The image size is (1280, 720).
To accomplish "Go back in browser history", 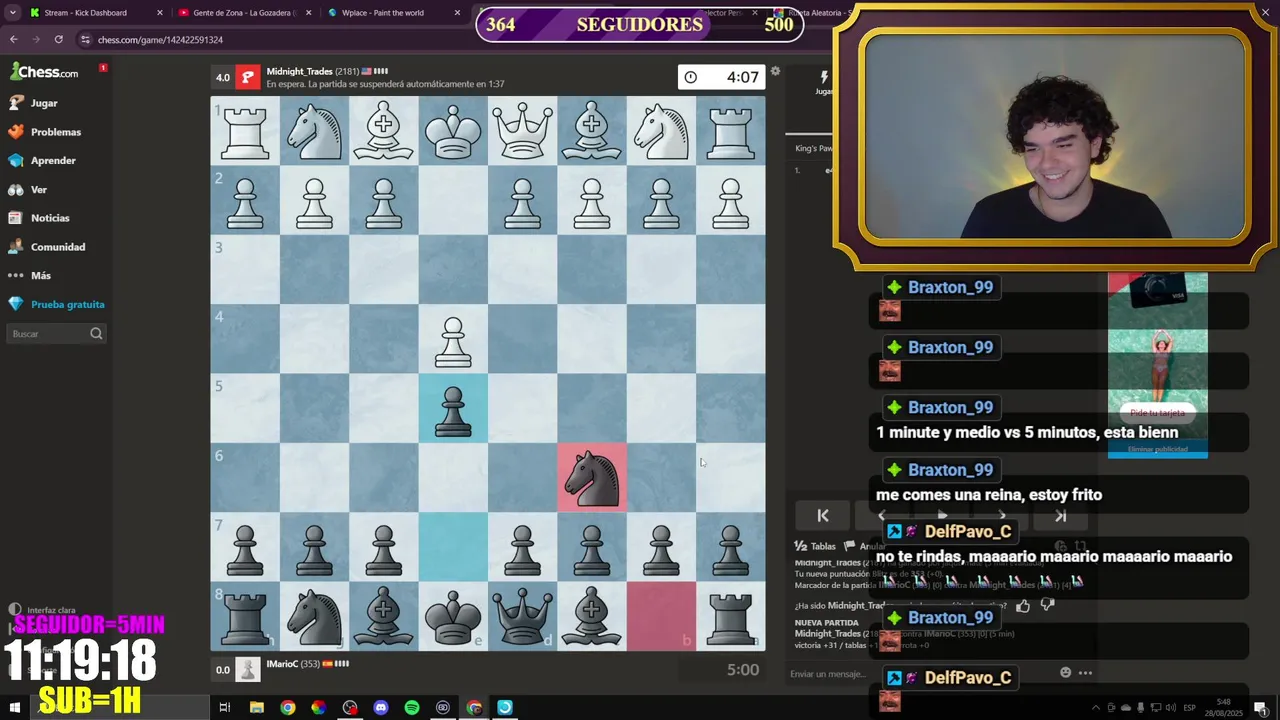I will (x=13, y=39).
